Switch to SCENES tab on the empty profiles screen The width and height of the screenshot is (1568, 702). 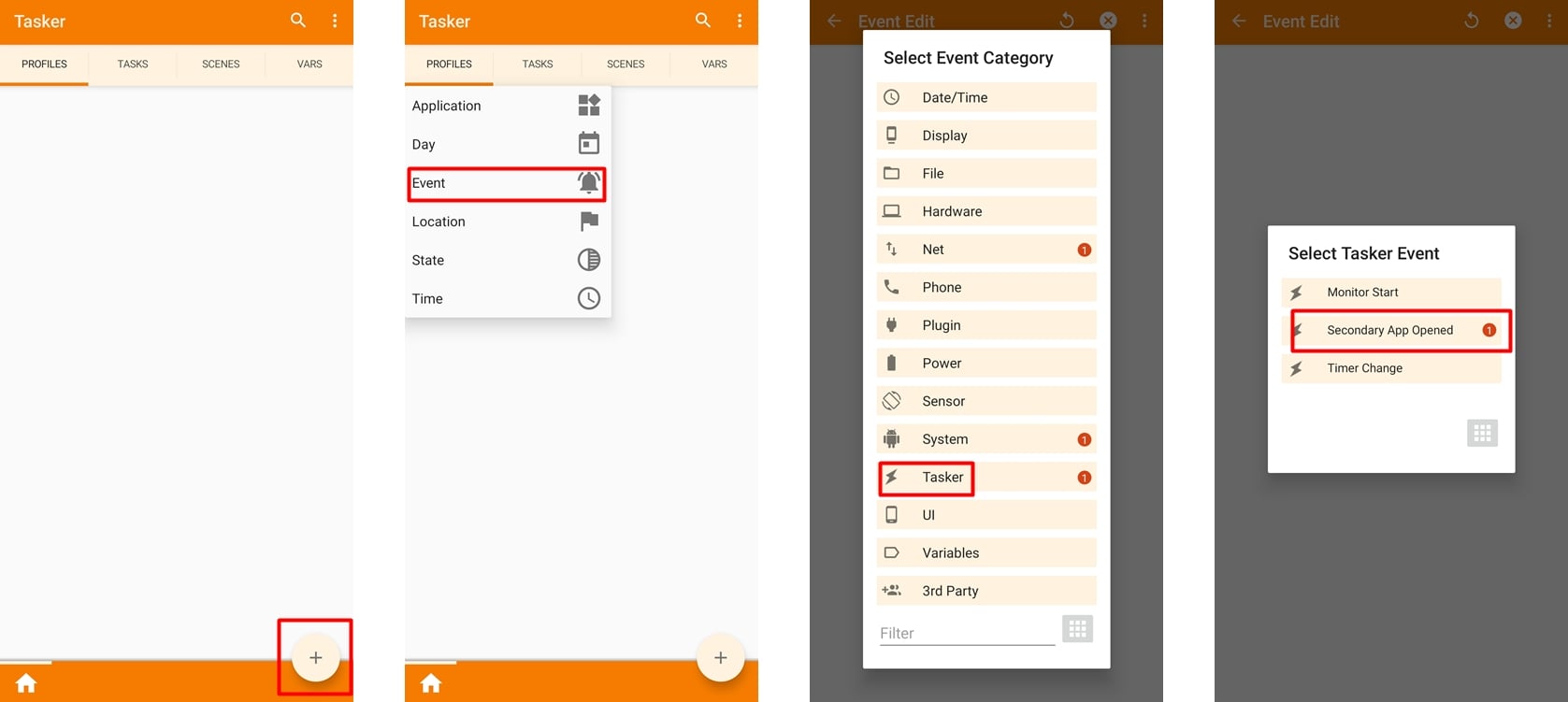click(x=221, y=64)
